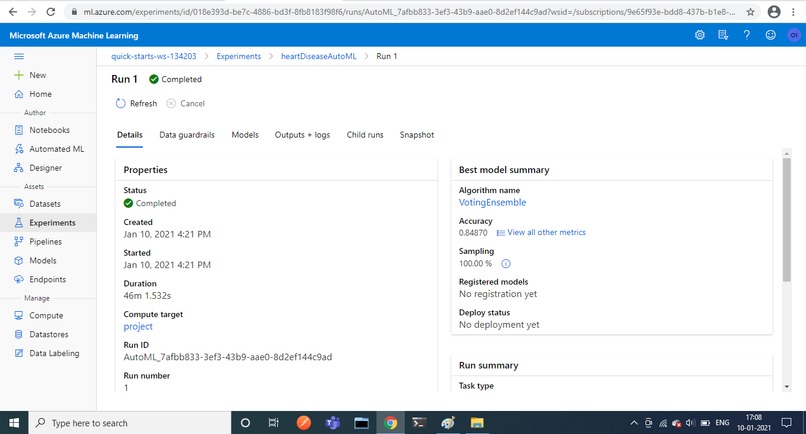806x434 pixels.
Task: Go to Experiments breadcrumb
Action: 239,56
